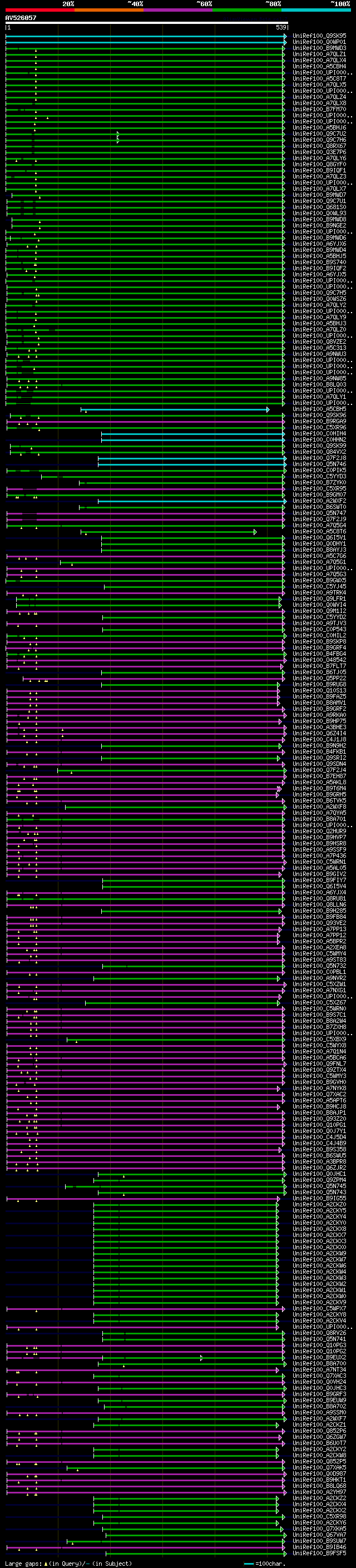The width and height of the screenshot is (356, 1568).
Task: Select the label UniRef100_C0HIH4
Action: click(x=319, y=434)
